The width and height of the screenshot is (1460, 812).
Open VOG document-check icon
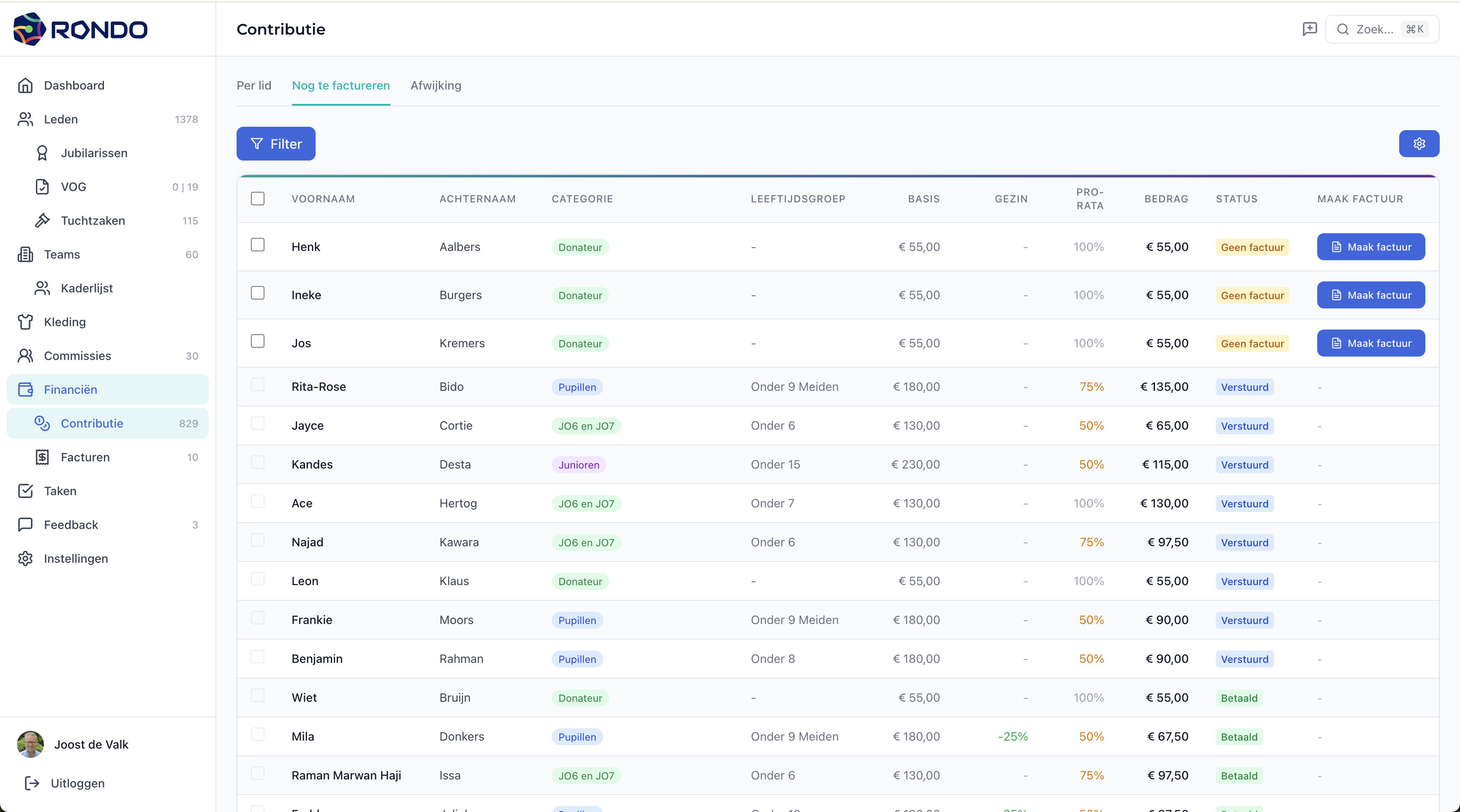pyautogui.click(x=43, y=187)
